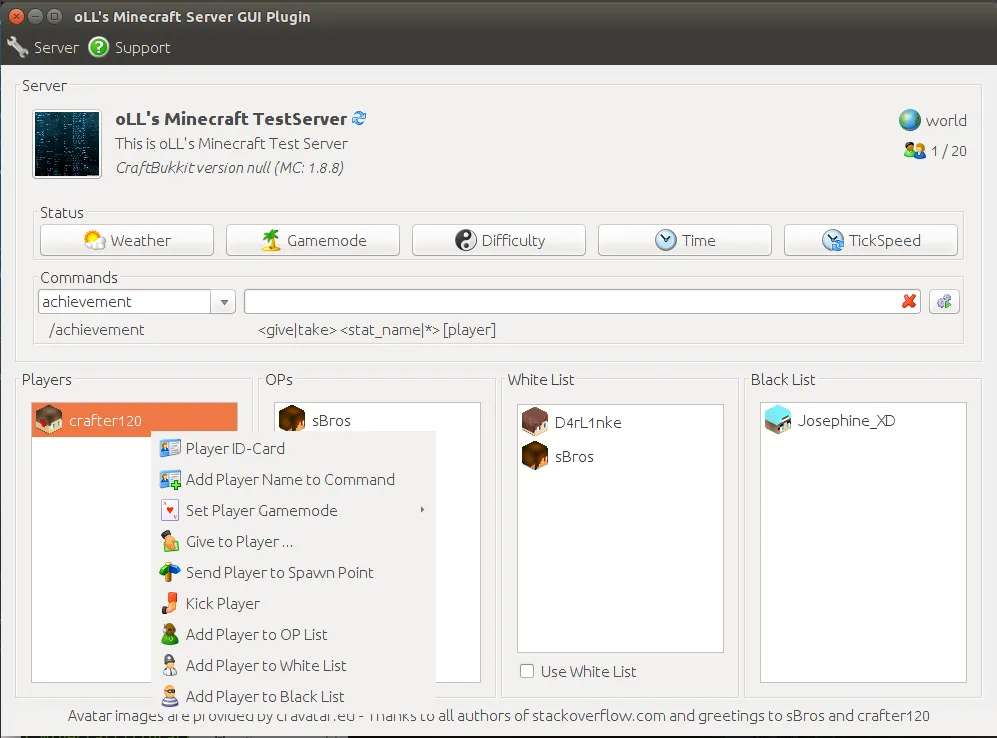Image resolution: width=997 pixels, height=738 pixels.
Task: Click the refresh icon beside the server name
Action: point(359,118)
